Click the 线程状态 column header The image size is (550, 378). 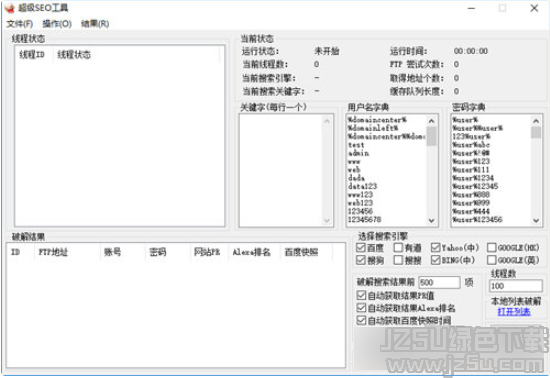click(x=136, y=55)
